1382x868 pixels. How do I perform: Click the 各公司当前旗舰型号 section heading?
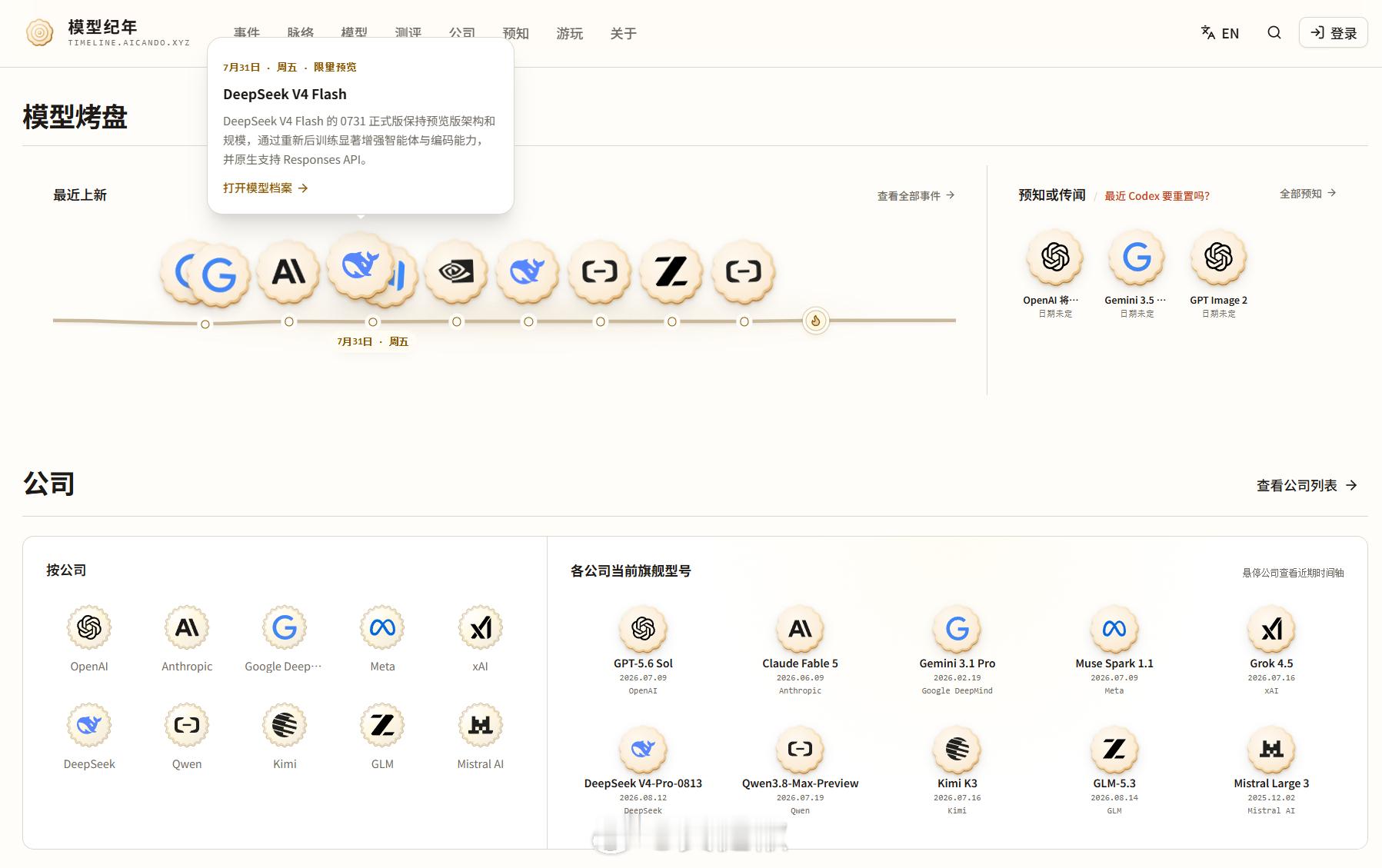tap(631, 571)
